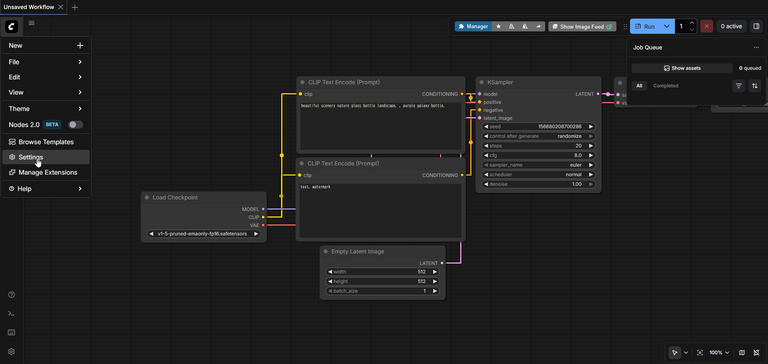Click the fit-view icon in the canvas toolbar
This screenshot has width=768, height=364.
(x=699, y=352)
